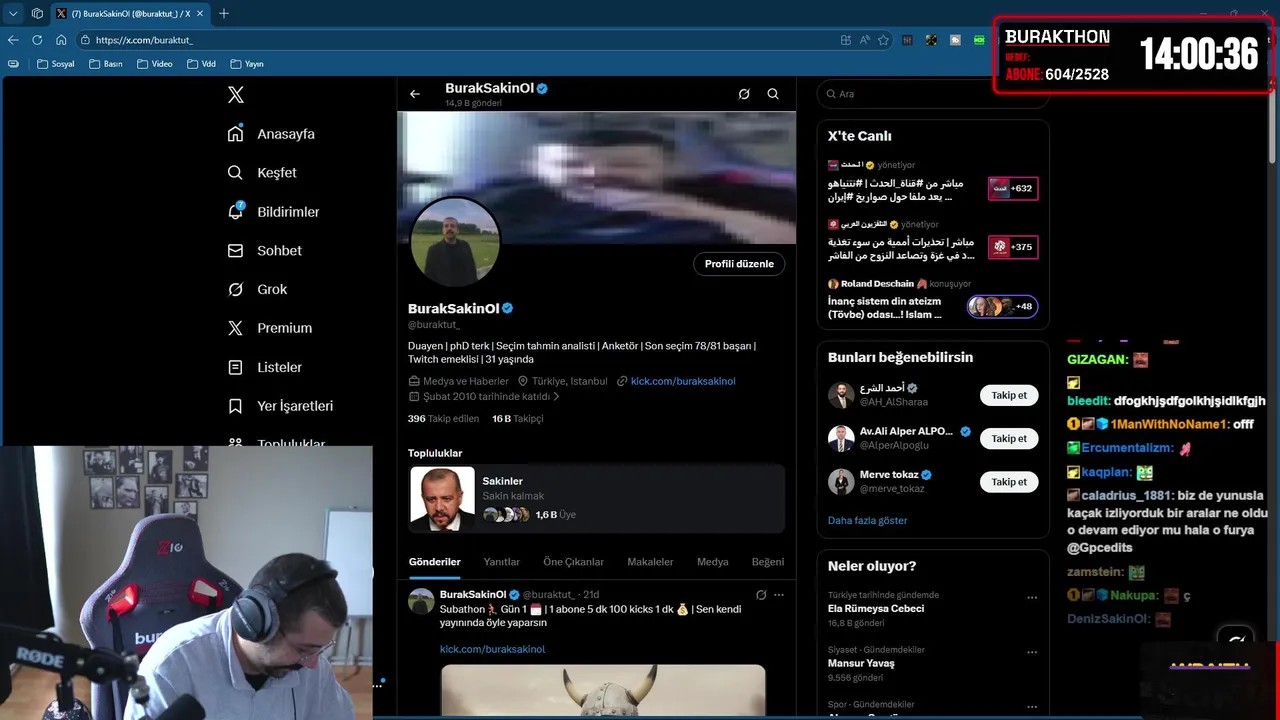Select the Öne Çıkanlar tab
The height and width of the screenshot is (720, 1280).
pyautogui.click(x=574, y=562)
